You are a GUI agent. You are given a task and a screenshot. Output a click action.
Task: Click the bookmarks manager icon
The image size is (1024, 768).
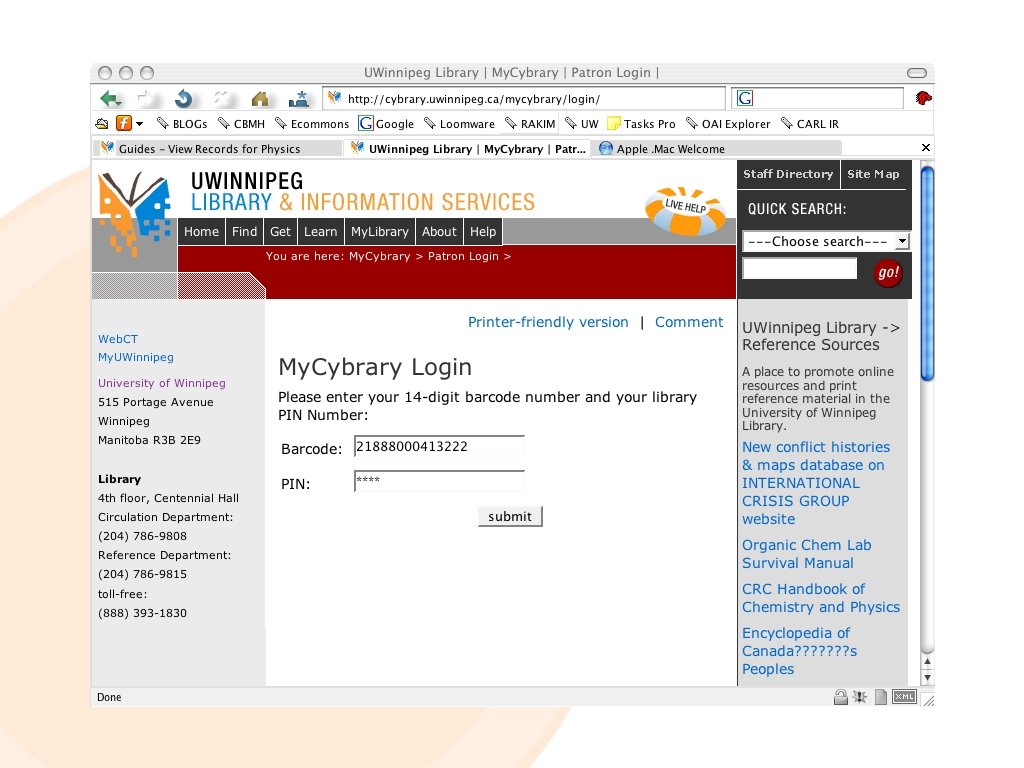pyautogui.click(x=102, y=123)
